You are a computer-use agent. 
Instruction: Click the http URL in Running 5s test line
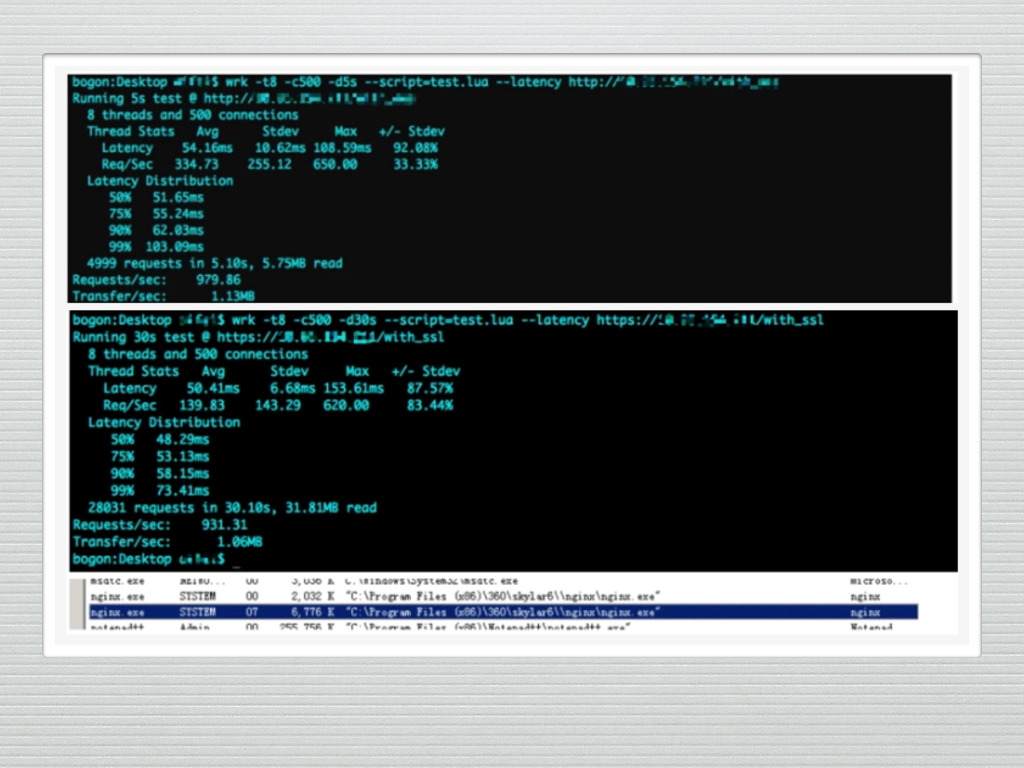coord(309,99)
